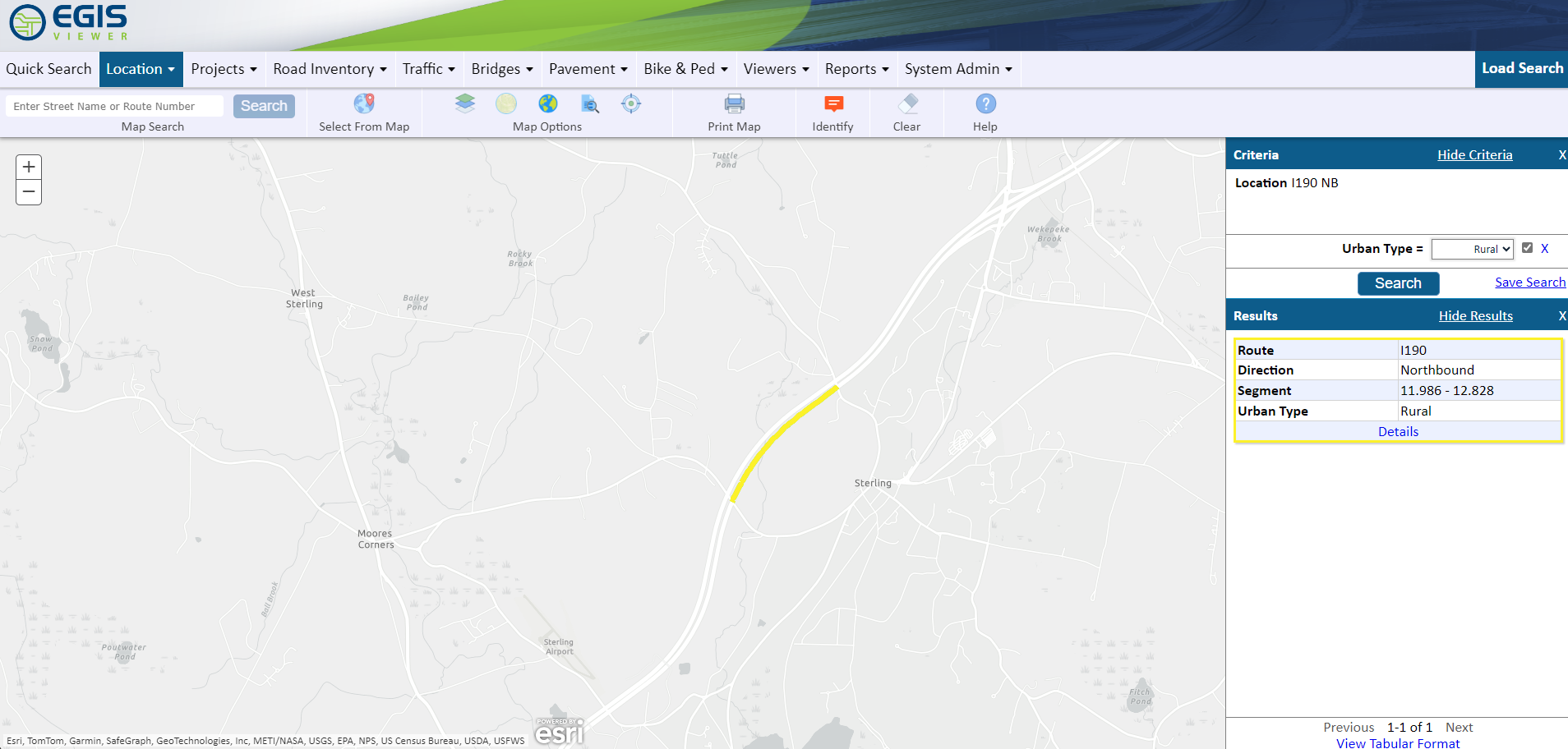Click the Clear eraser icon
The width and height of the screenshot is (1568, 749).
pos(907,104)
